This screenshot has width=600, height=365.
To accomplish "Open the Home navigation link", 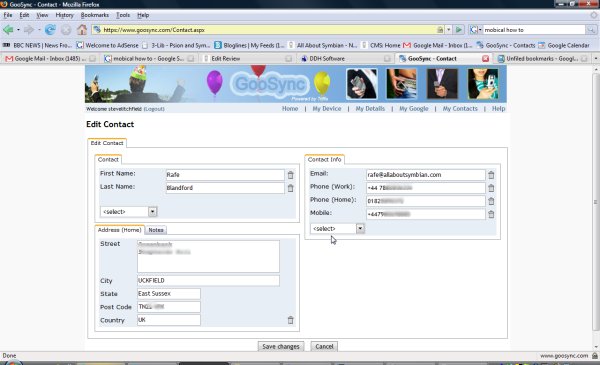I will tap(290, 109).
